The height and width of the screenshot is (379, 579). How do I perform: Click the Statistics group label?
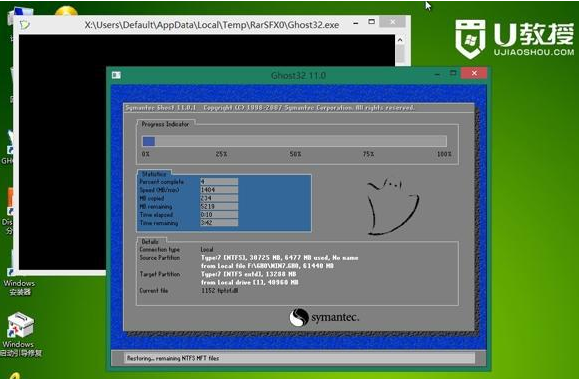tap(154, 174)
